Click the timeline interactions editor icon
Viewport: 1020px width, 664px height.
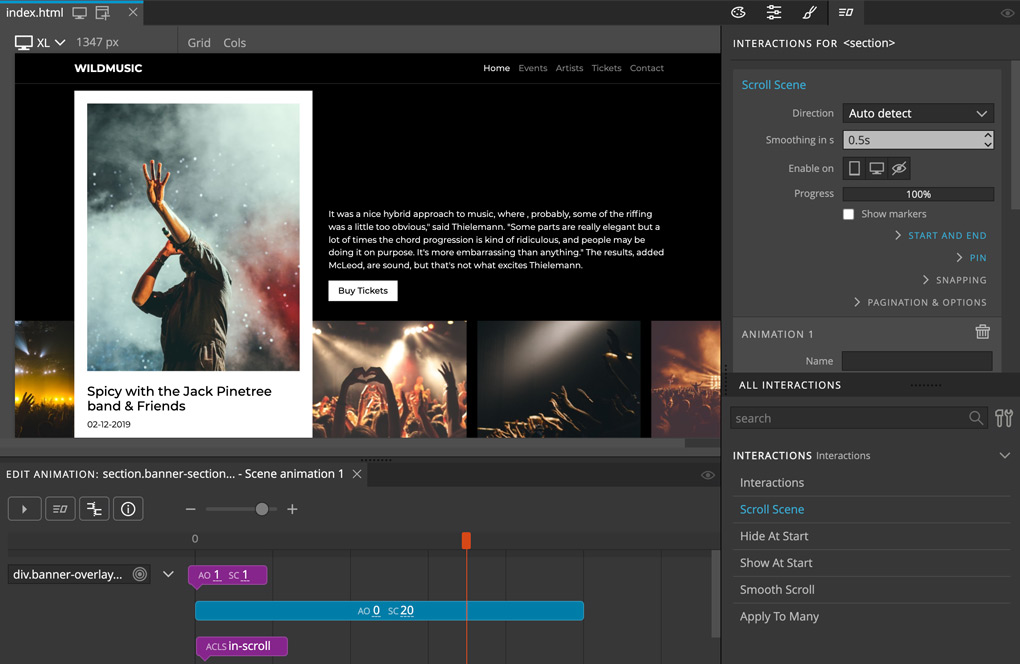pyautogui.click(x=60, y=509)
